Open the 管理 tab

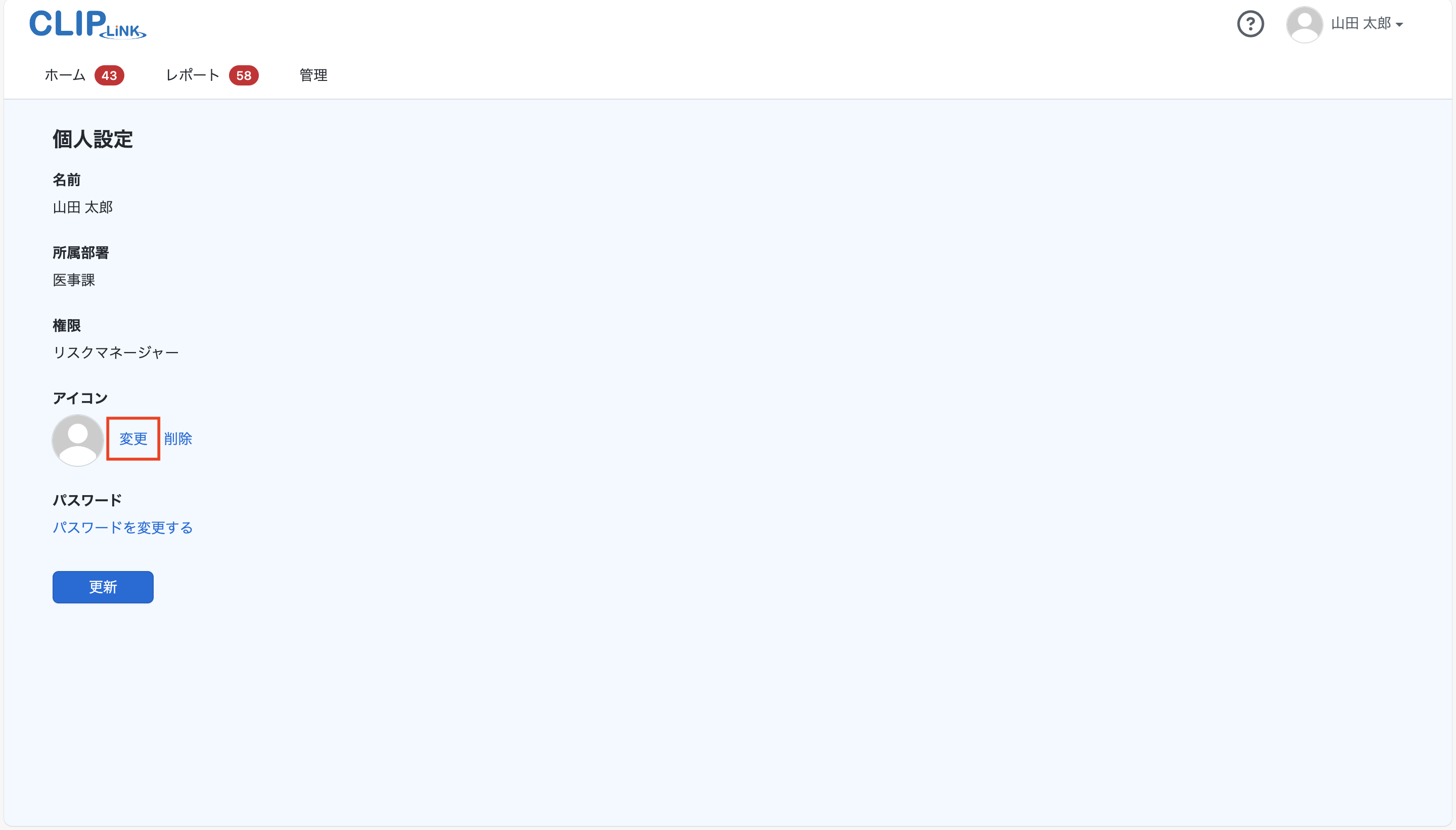(x=313, y=75)
